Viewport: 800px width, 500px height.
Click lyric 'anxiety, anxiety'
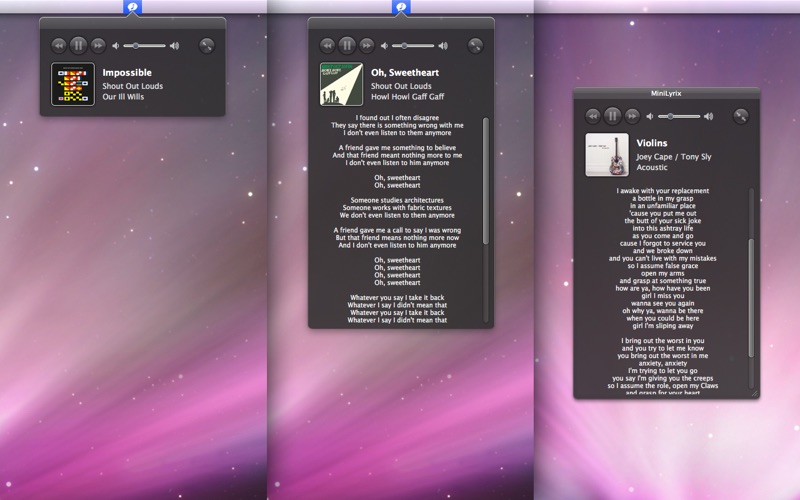[x=663, y=363]
